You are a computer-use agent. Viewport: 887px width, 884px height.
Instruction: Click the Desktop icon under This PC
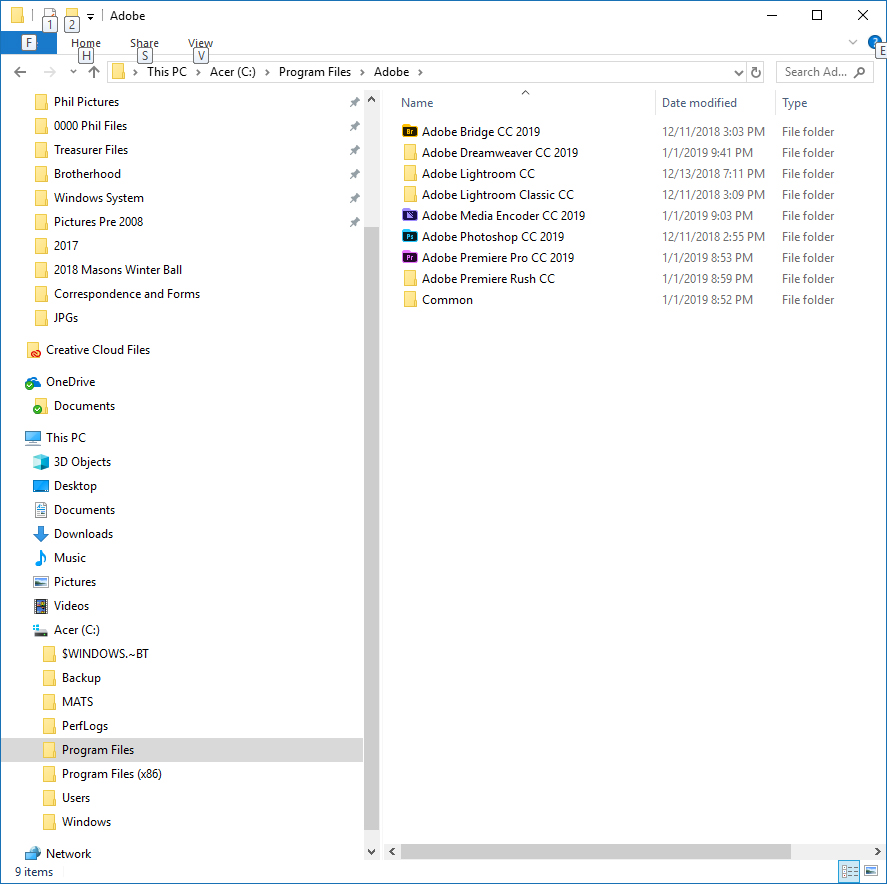point(41,486)
